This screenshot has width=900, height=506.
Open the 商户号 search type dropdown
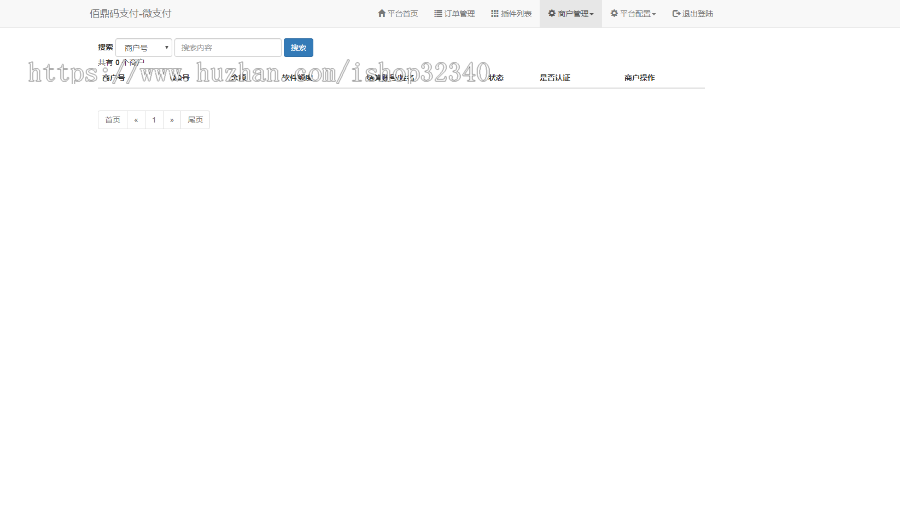tap(143, 48)
